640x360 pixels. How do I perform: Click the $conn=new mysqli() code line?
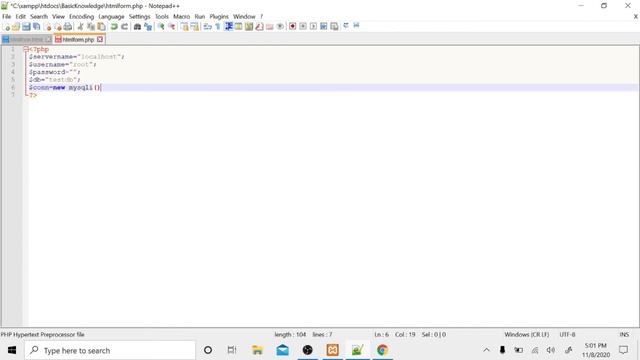tap(64, 87)
